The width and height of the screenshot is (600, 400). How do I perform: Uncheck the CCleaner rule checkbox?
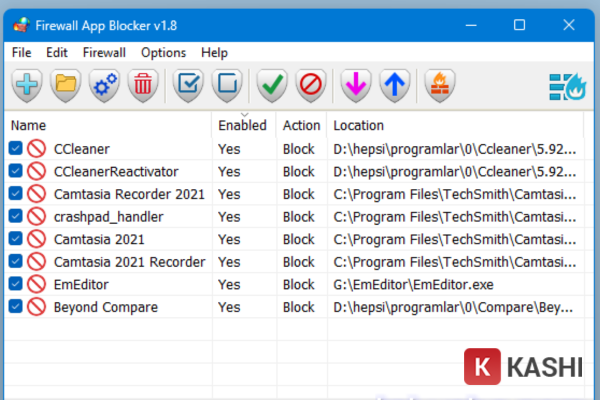point(16,149)
